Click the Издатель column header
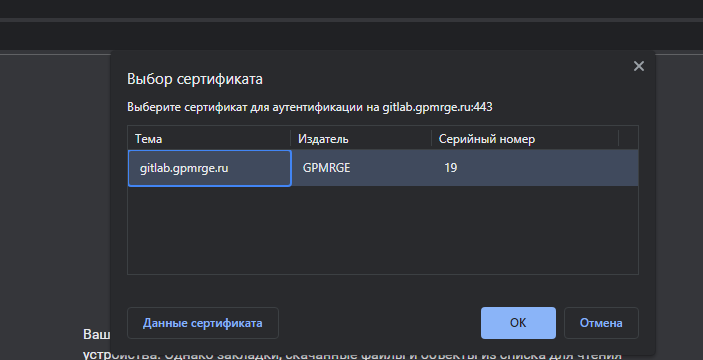The width and height of the screenshot is (703, 360). (361, 139)
